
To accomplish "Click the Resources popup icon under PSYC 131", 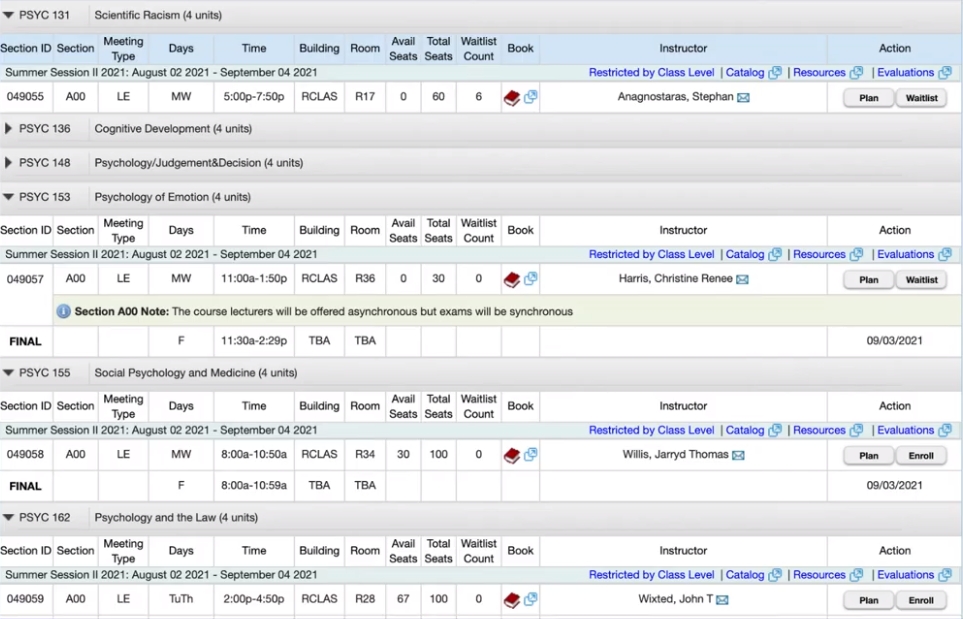I will [856, 72].
